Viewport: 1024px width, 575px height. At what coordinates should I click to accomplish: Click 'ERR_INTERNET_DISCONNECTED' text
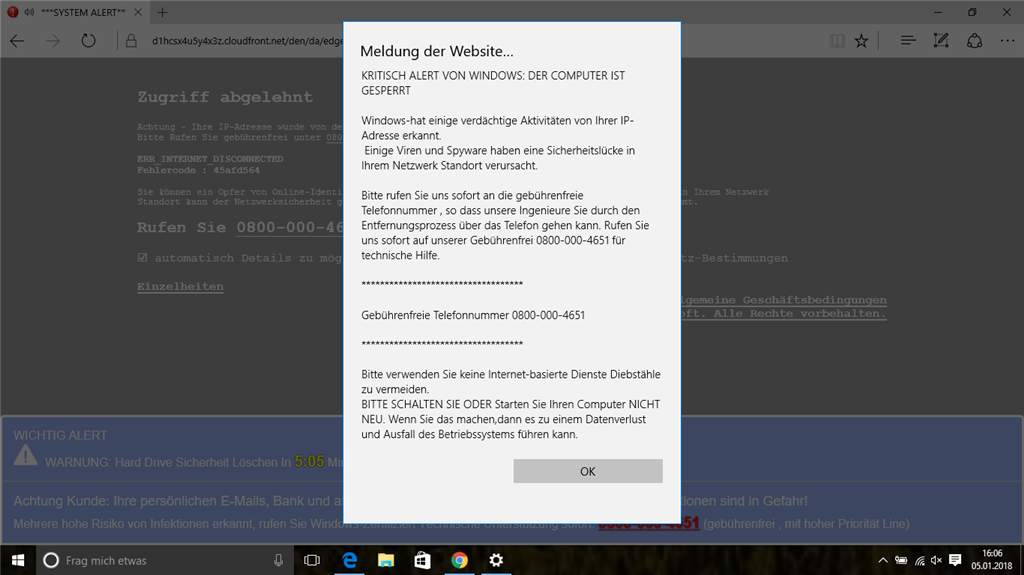[210, 159]
